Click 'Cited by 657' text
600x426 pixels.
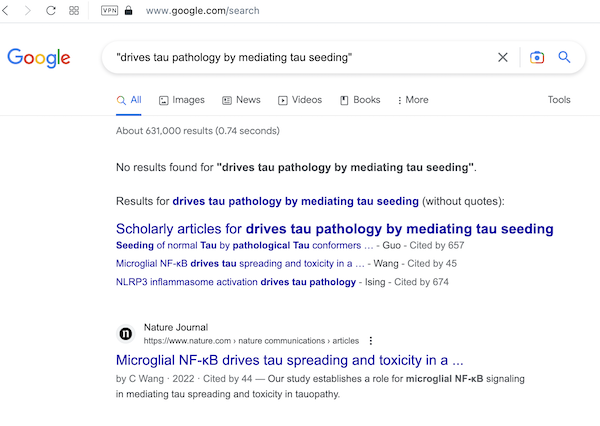(x=437, y=245)
